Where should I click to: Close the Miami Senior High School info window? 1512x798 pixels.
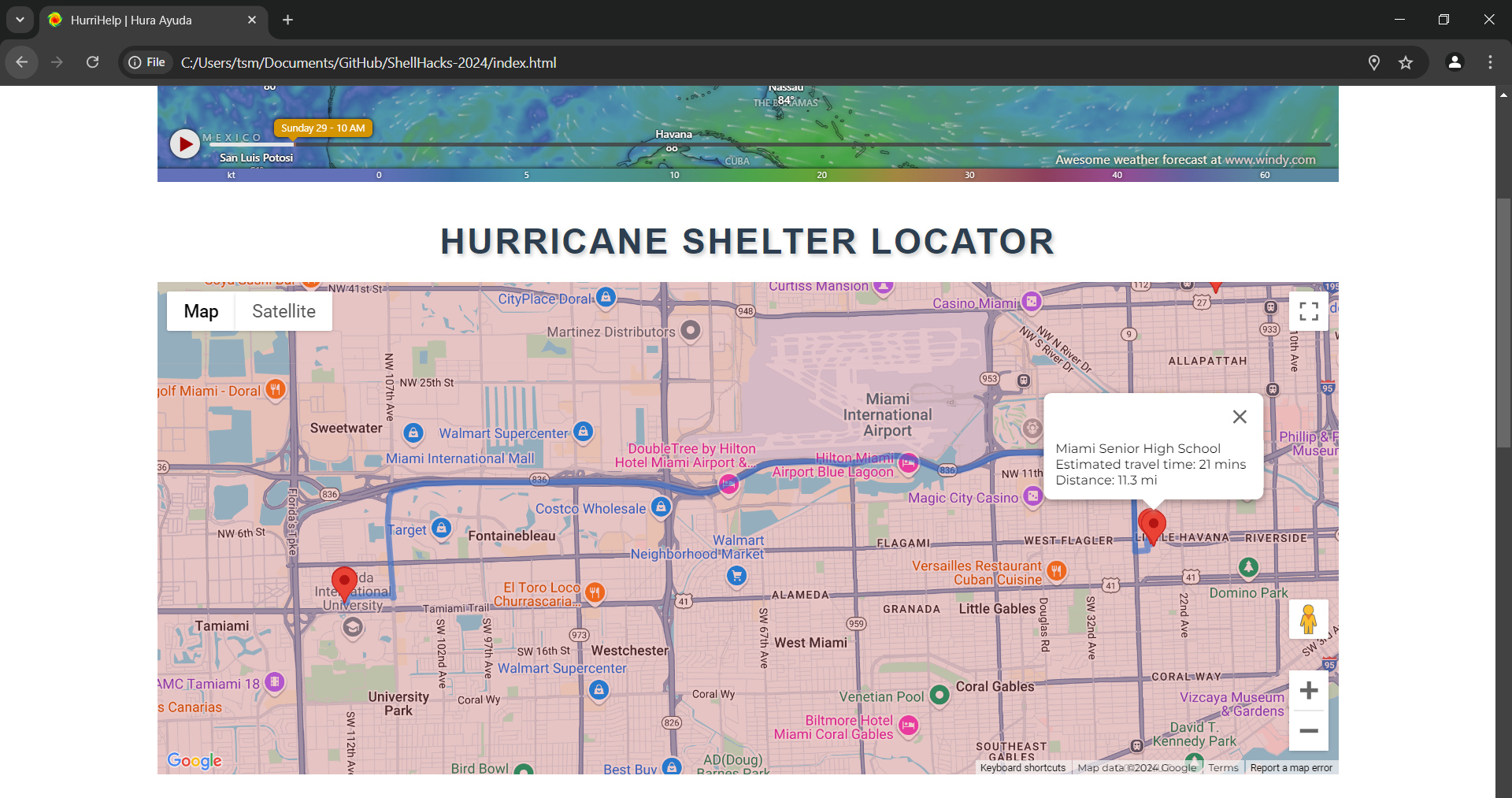pos(1240,417)
